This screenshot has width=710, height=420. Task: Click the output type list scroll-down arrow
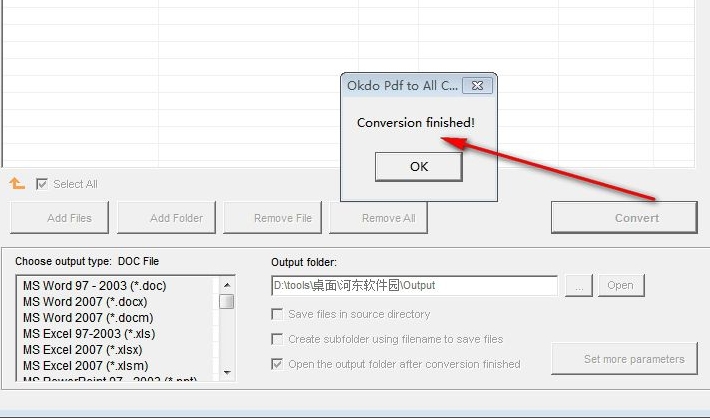click(x=227, y=372)
